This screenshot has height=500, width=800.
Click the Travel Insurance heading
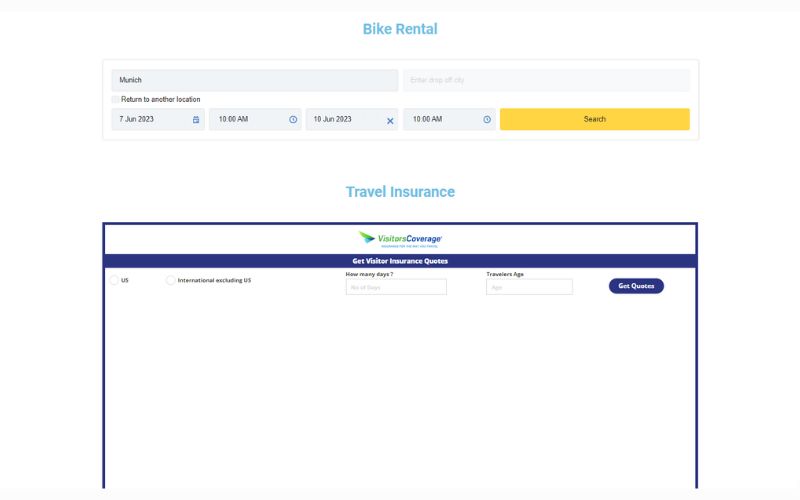pyautogui.click(x=400, y=192)
